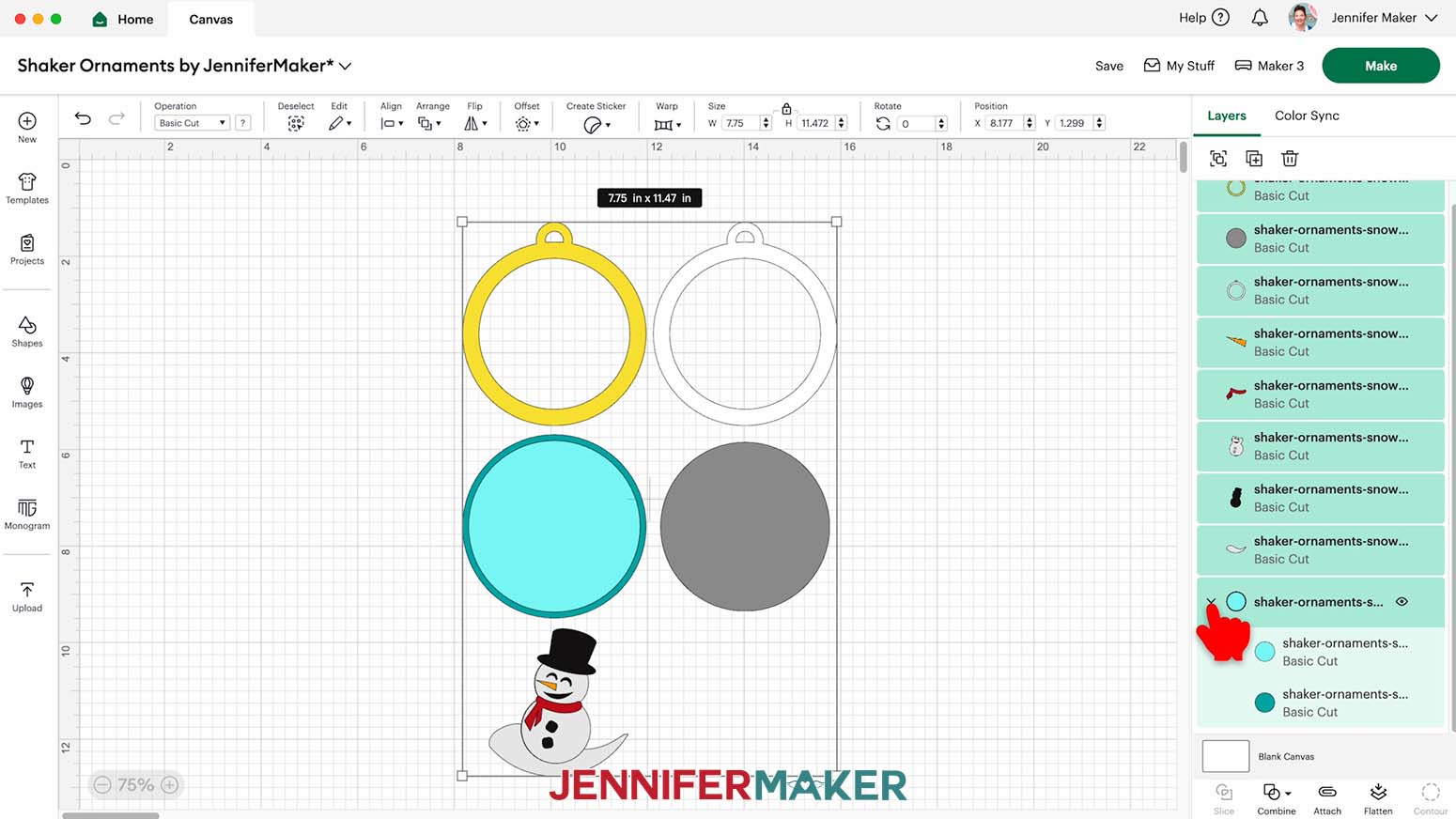Click the Width size input field

pyautogui.click(x=741, y=123)
